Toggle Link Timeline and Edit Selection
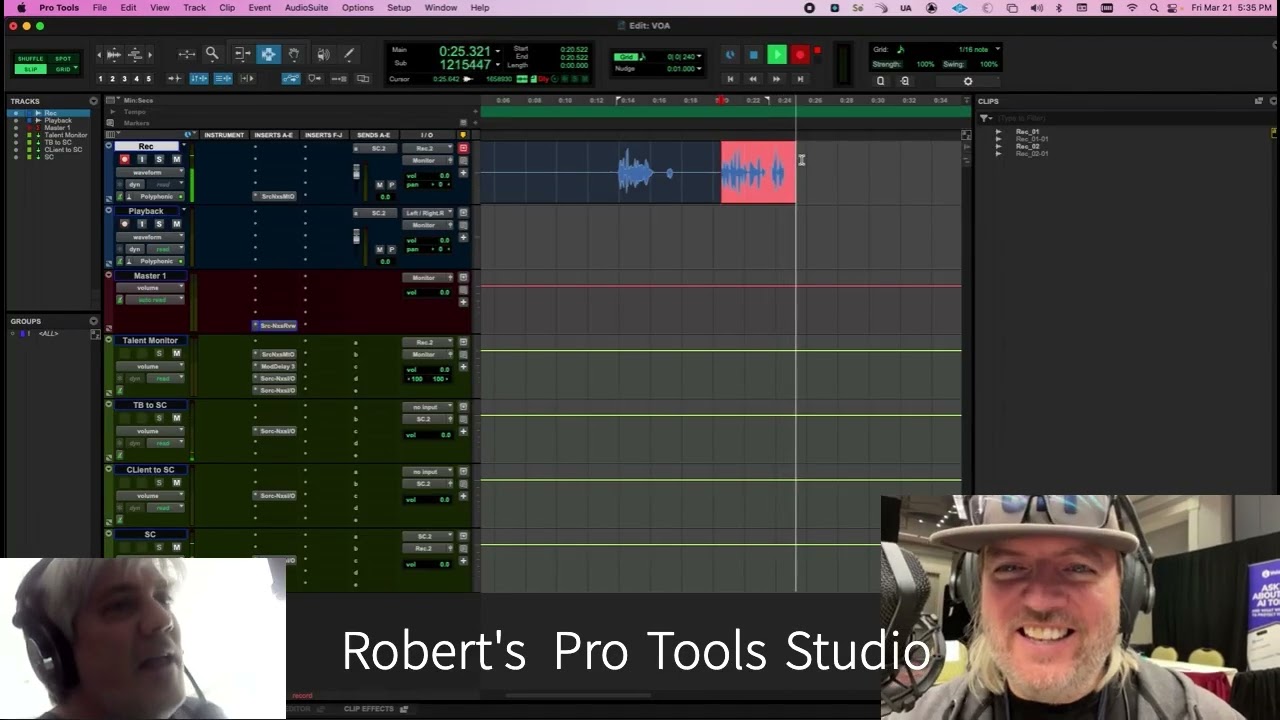Image resolution: width=1280 pixels, height=720 pixels. coord(199,78)
